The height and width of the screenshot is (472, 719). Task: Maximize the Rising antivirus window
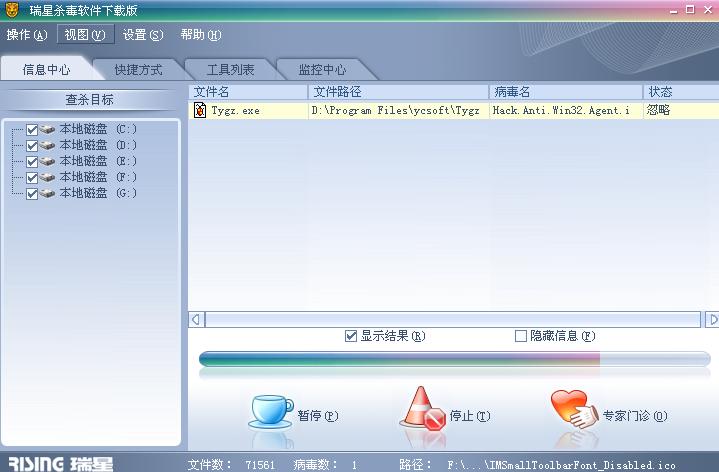tap(690, 10)
